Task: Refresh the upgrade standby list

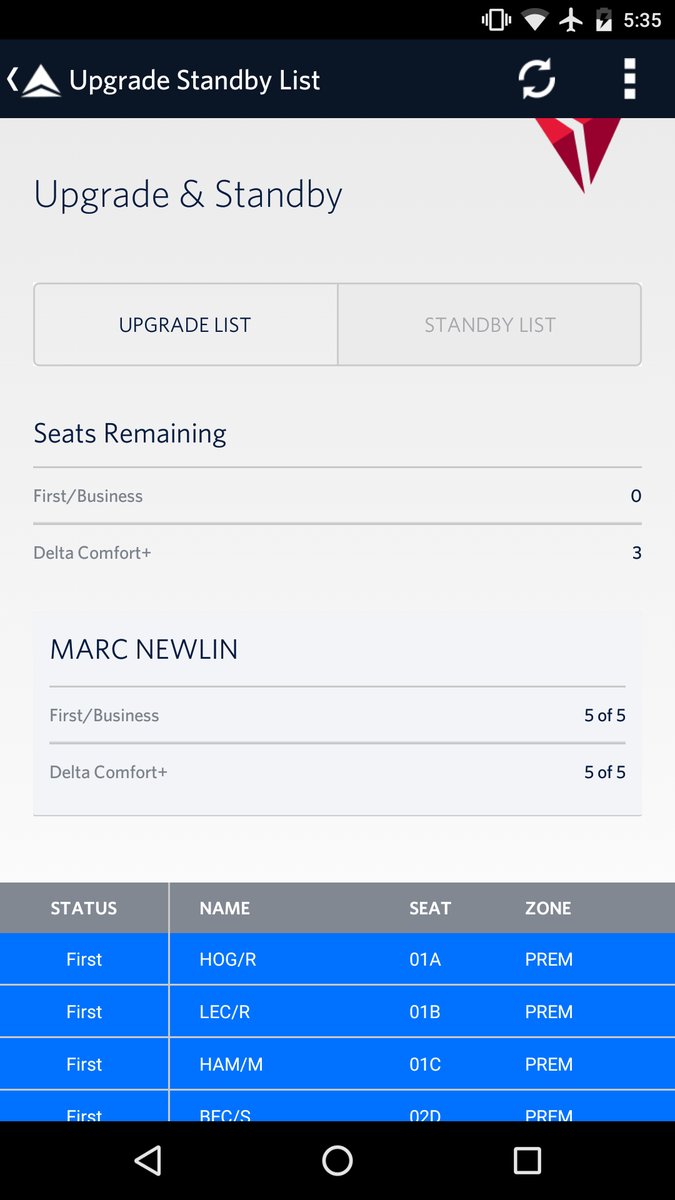Action: tap(537, 79)
